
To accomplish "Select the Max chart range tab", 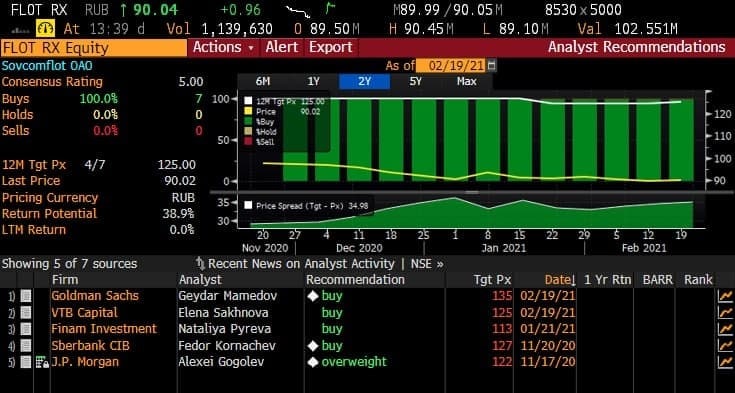I will [466, 81].
